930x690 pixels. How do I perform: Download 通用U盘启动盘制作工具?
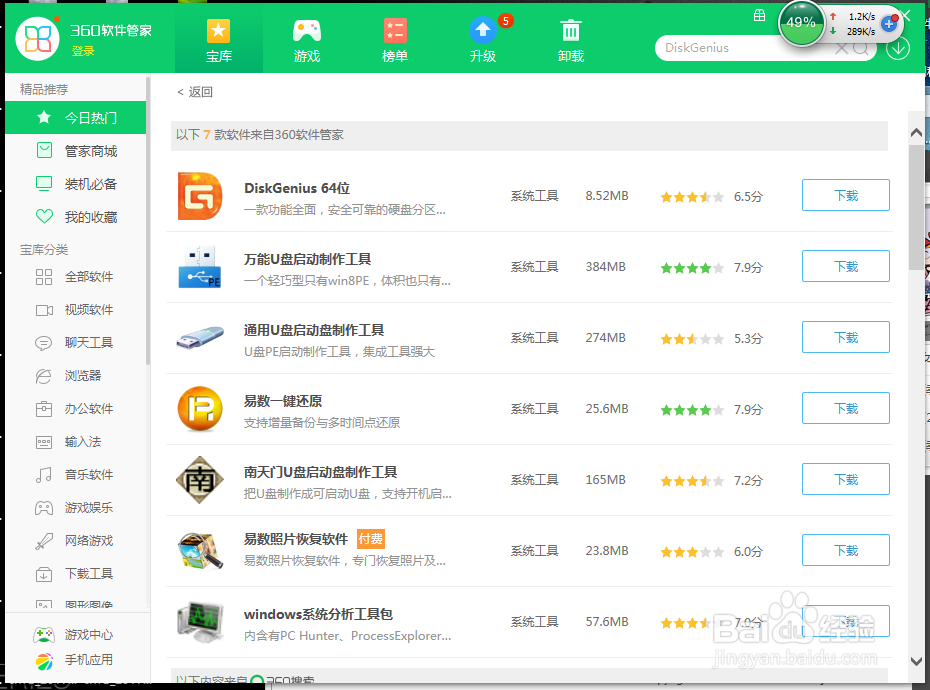click(846, 337)
